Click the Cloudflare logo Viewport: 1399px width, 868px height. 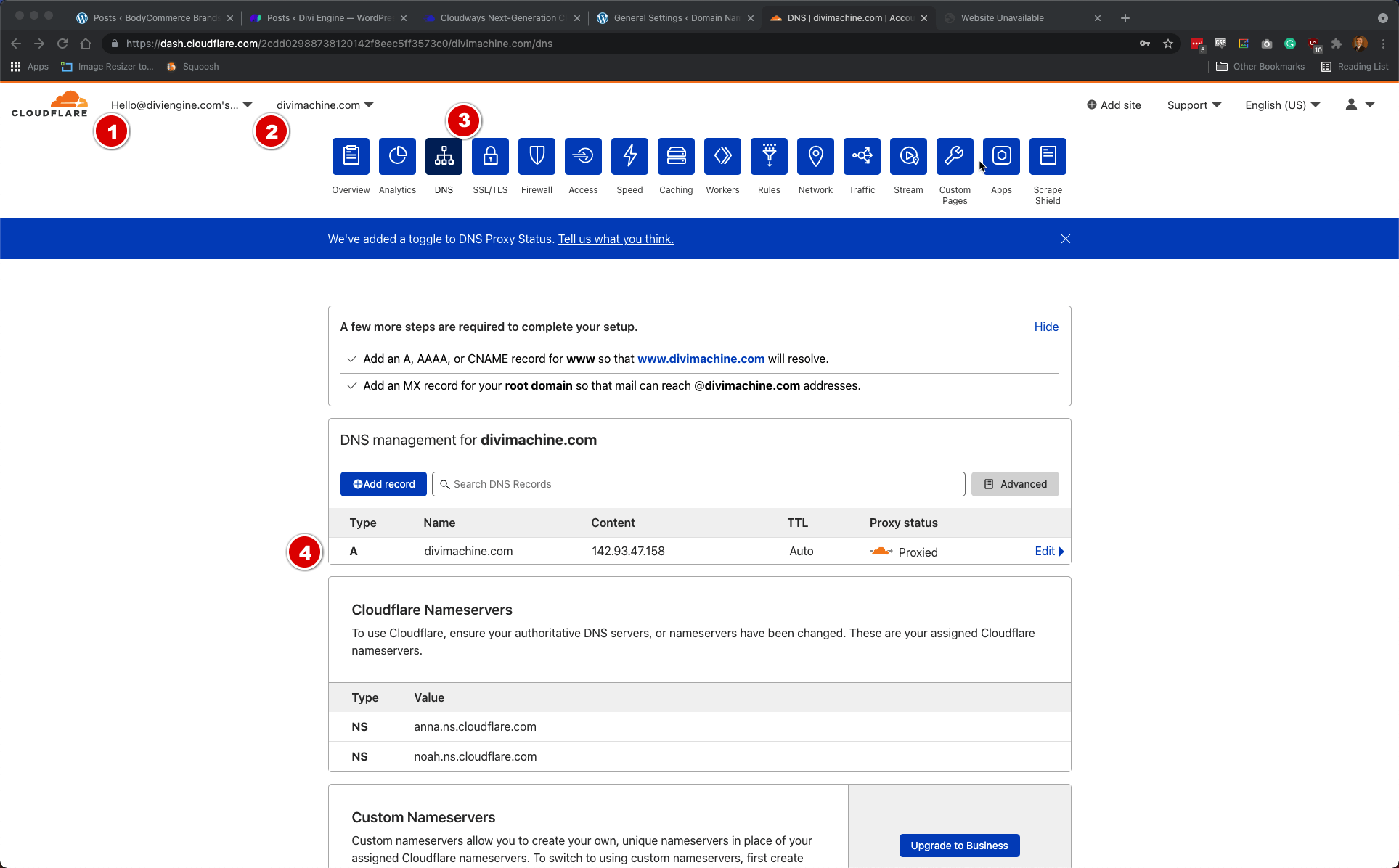click(x=49, y=104)
